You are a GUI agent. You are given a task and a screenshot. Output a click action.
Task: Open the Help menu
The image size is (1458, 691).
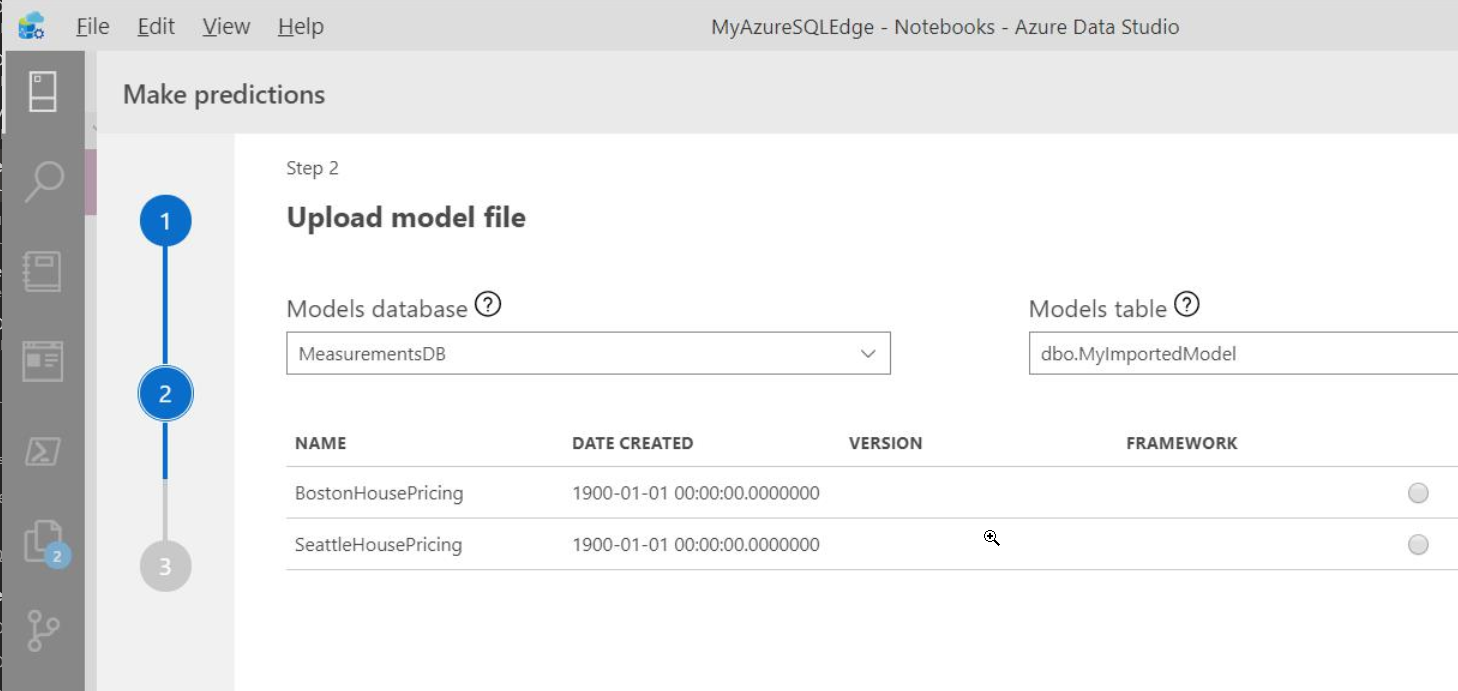tap(301, 27)
